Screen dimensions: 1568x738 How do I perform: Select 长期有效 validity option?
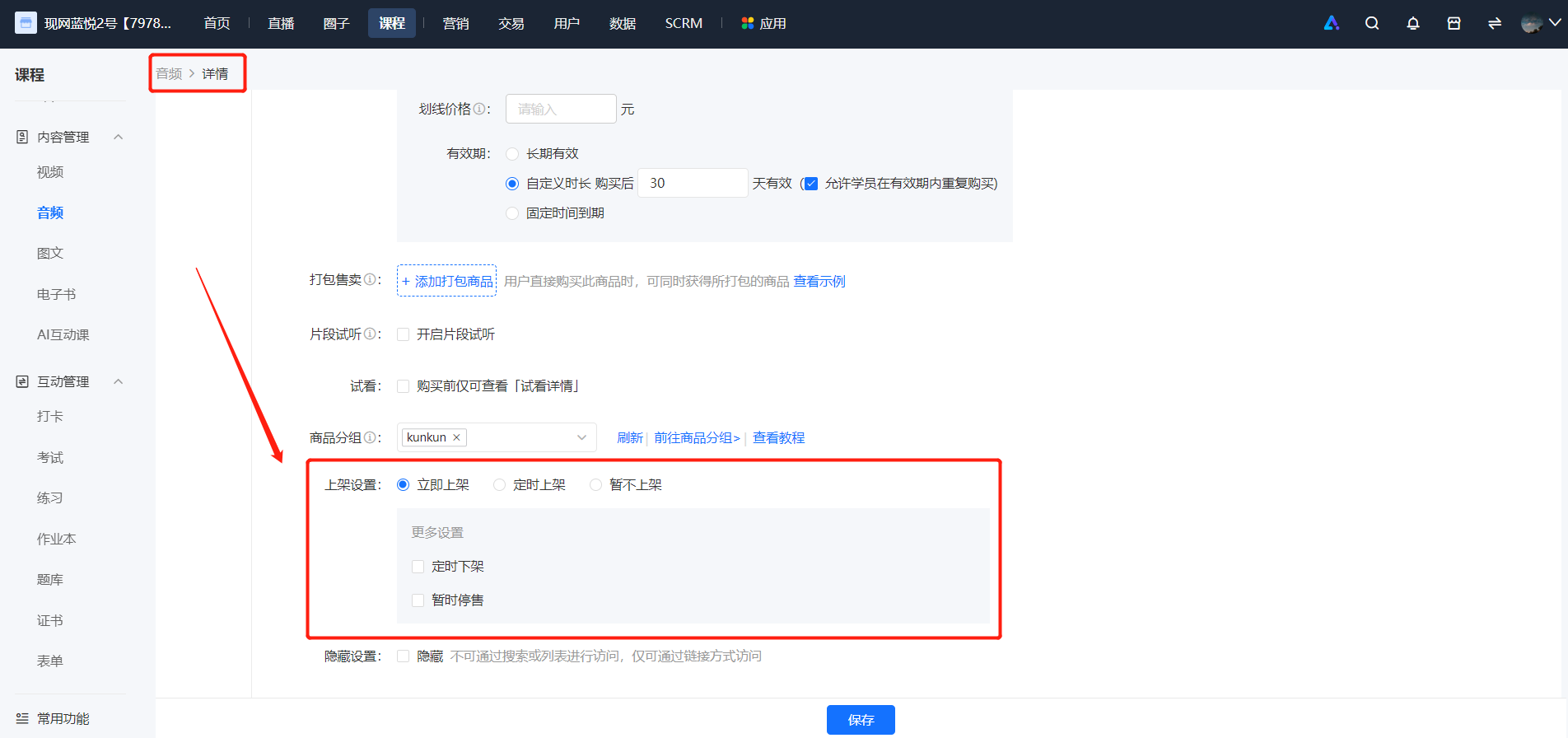point(512,154)
